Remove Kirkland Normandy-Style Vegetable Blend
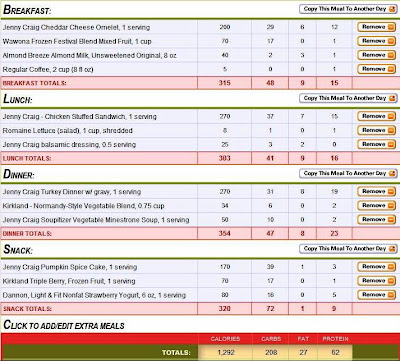The width and height of the screenshot is (400, 361). 376,206
